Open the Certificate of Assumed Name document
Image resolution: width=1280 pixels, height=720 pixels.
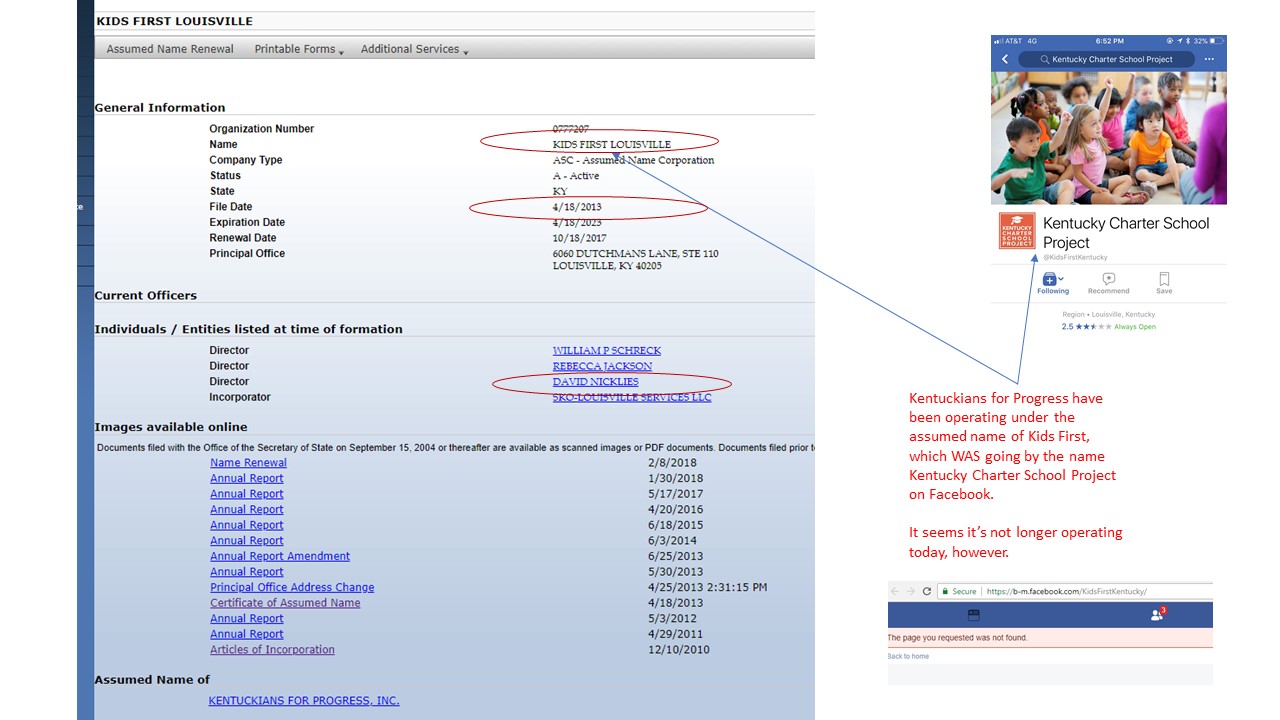click(285, 603)
